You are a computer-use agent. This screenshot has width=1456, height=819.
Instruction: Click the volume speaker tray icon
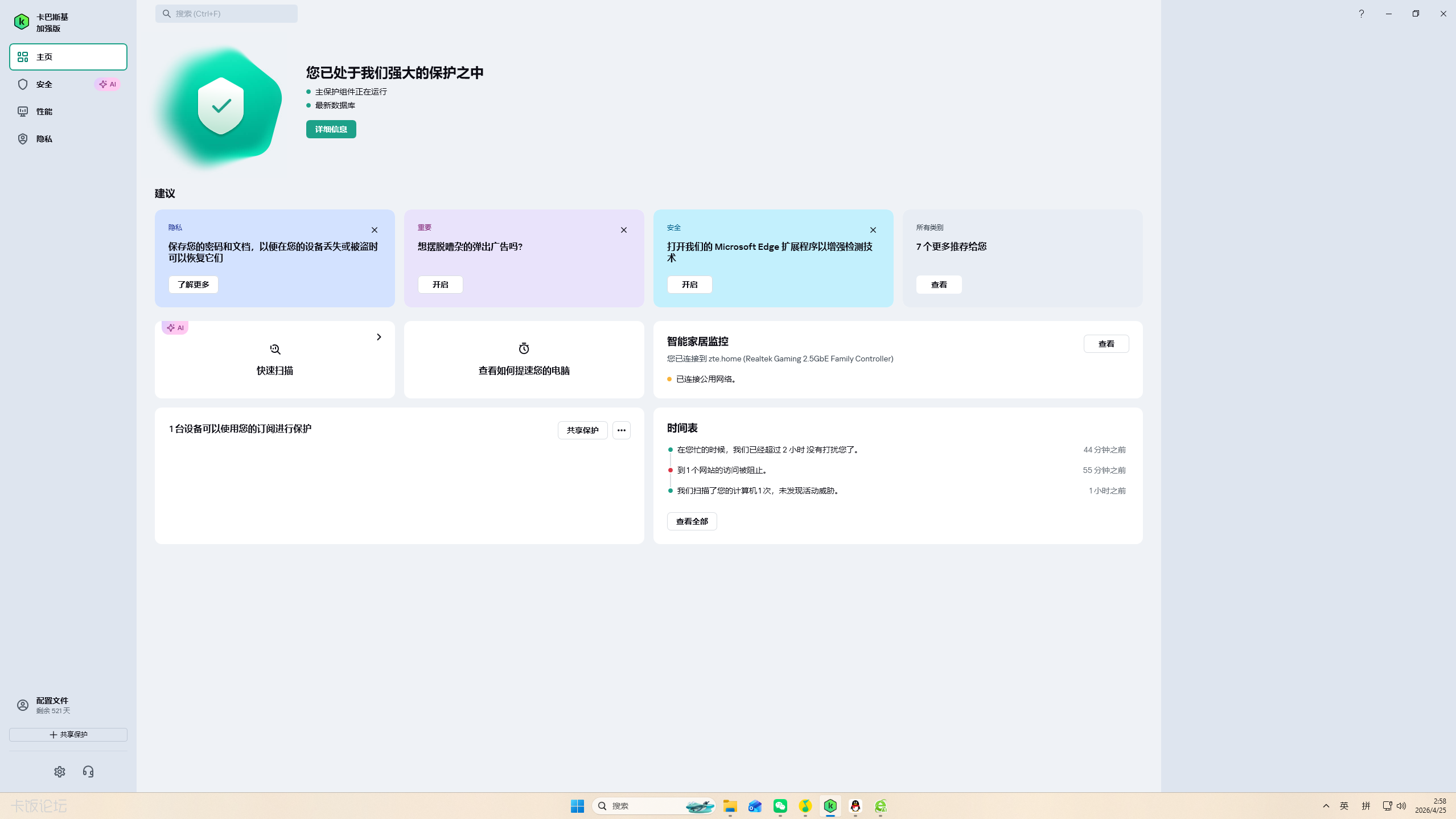[x=1401, y=806]
